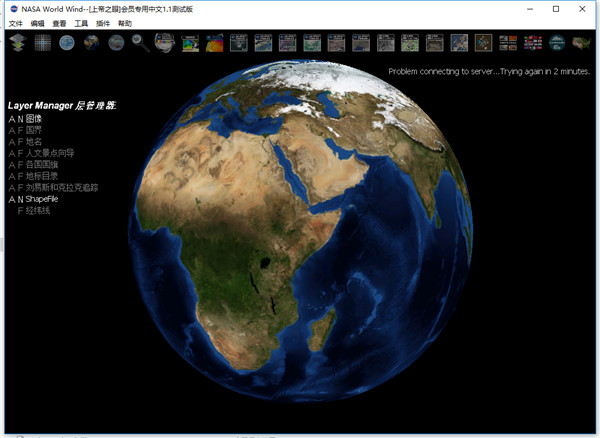This screenshot has width=600, height=438.
Task: Select the 各国国旗 layer name
Action: point(42,165)
